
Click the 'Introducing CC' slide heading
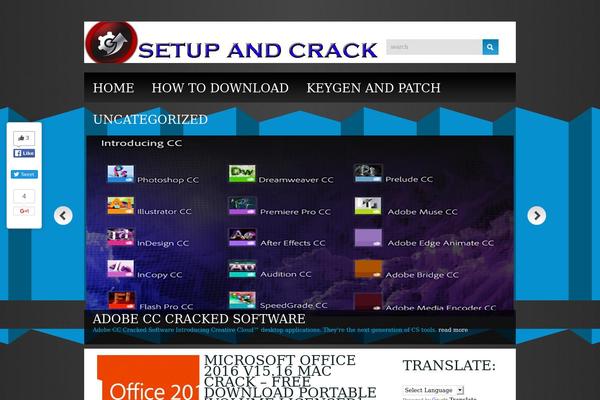(x=141, y=143)
